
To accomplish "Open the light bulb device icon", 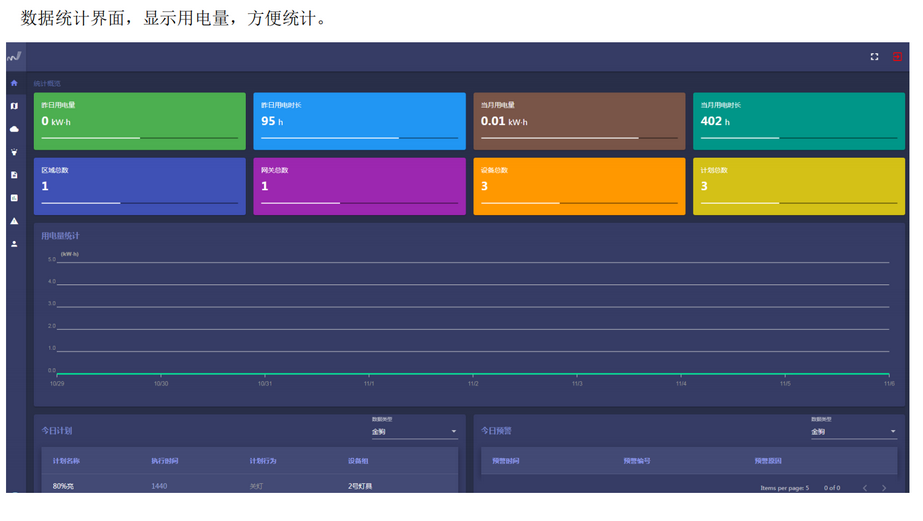I will point(14,152).
